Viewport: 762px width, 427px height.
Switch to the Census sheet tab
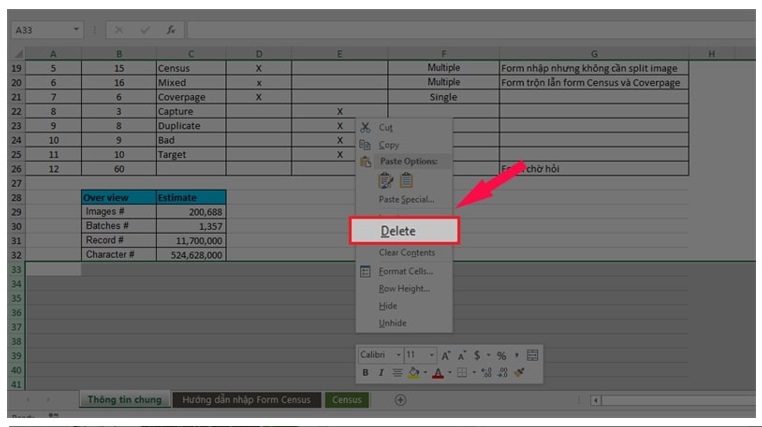(347, 400)
